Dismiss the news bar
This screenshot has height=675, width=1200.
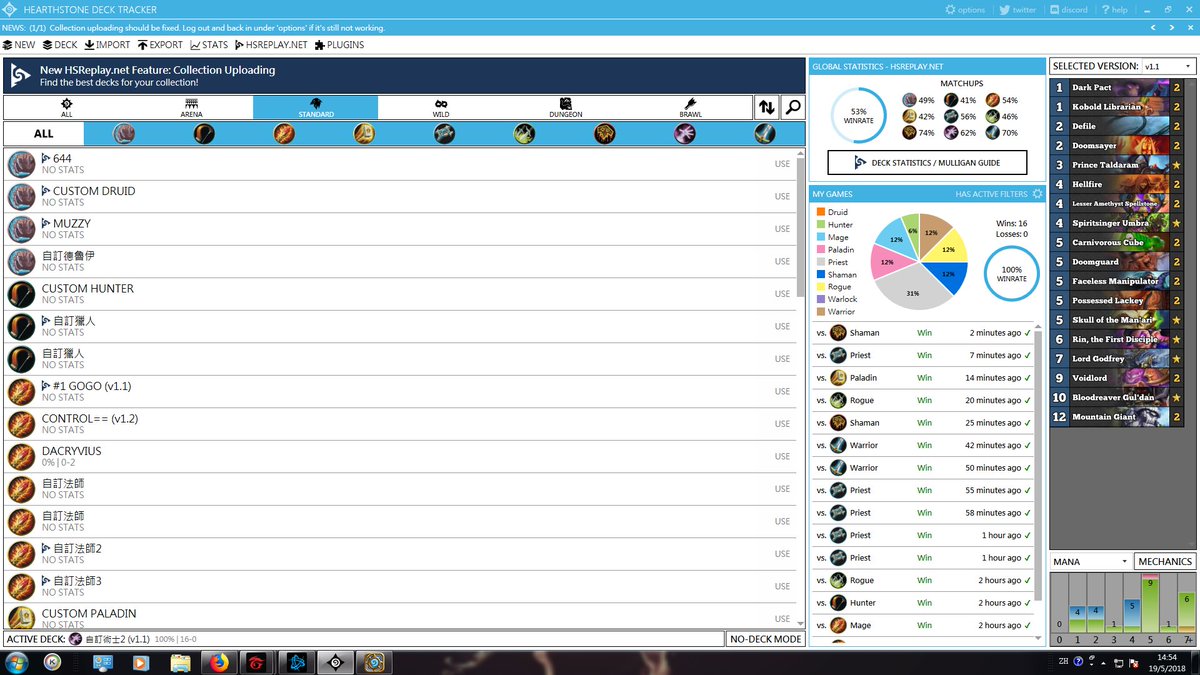click(1188, 28)
